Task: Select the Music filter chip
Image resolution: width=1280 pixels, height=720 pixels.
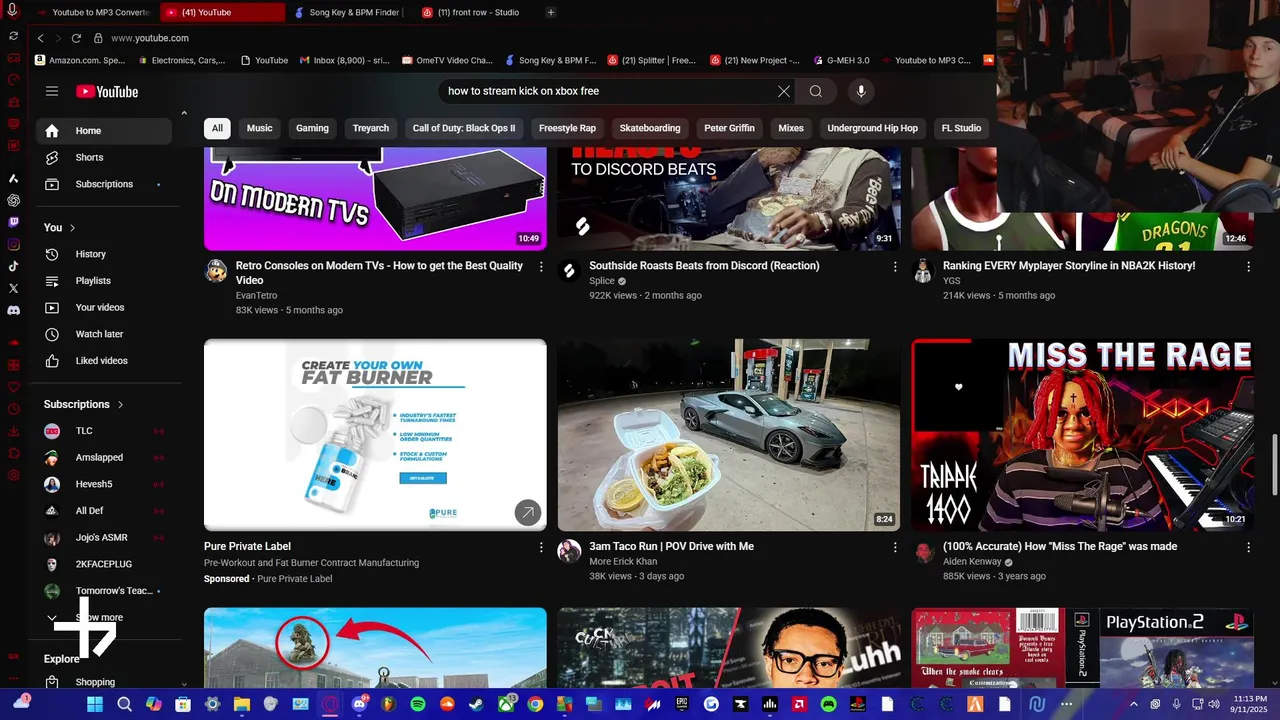Action: (260, 128)
